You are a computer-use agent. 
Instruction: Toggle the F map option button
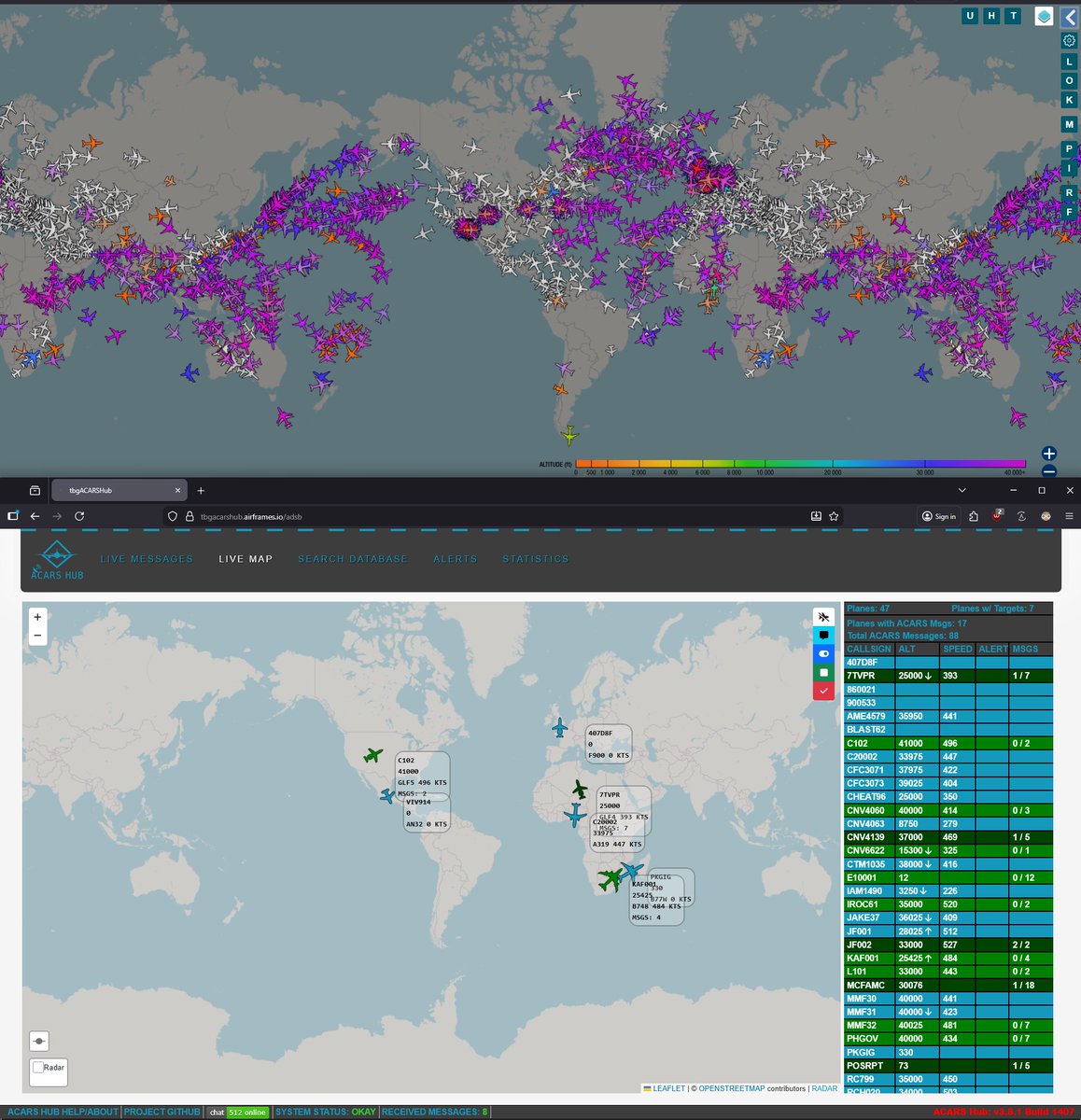pos(1070,212)
